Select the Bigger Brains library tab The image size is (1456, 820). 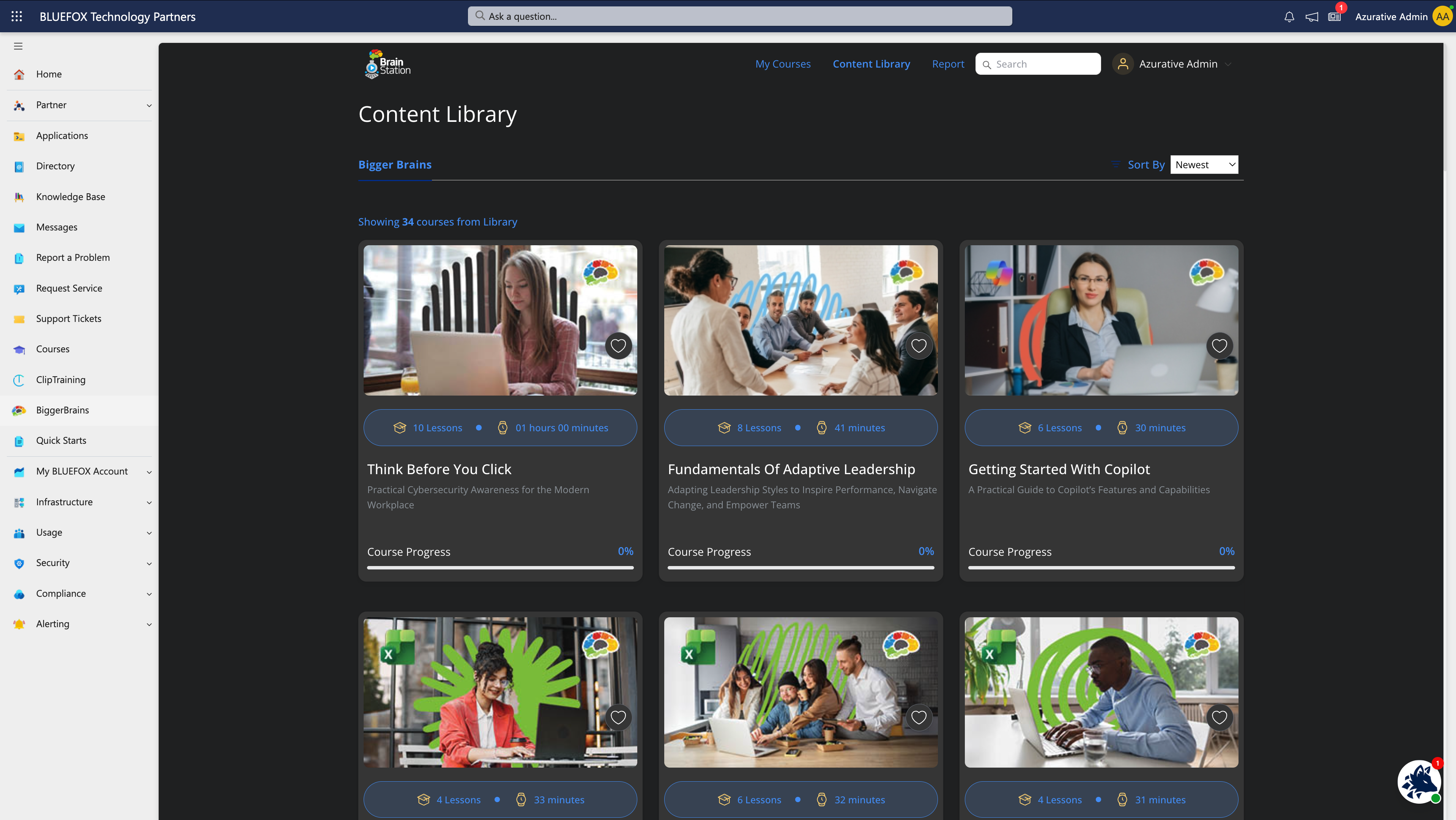coord(394,164)
